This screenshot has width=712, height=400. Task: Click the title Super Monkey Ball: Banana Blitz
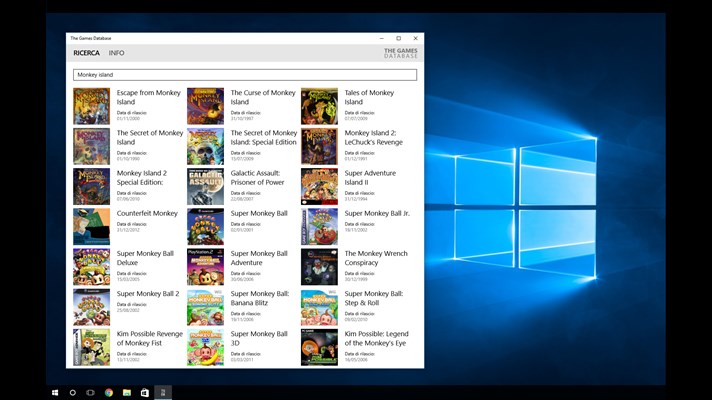click(260, 298)
